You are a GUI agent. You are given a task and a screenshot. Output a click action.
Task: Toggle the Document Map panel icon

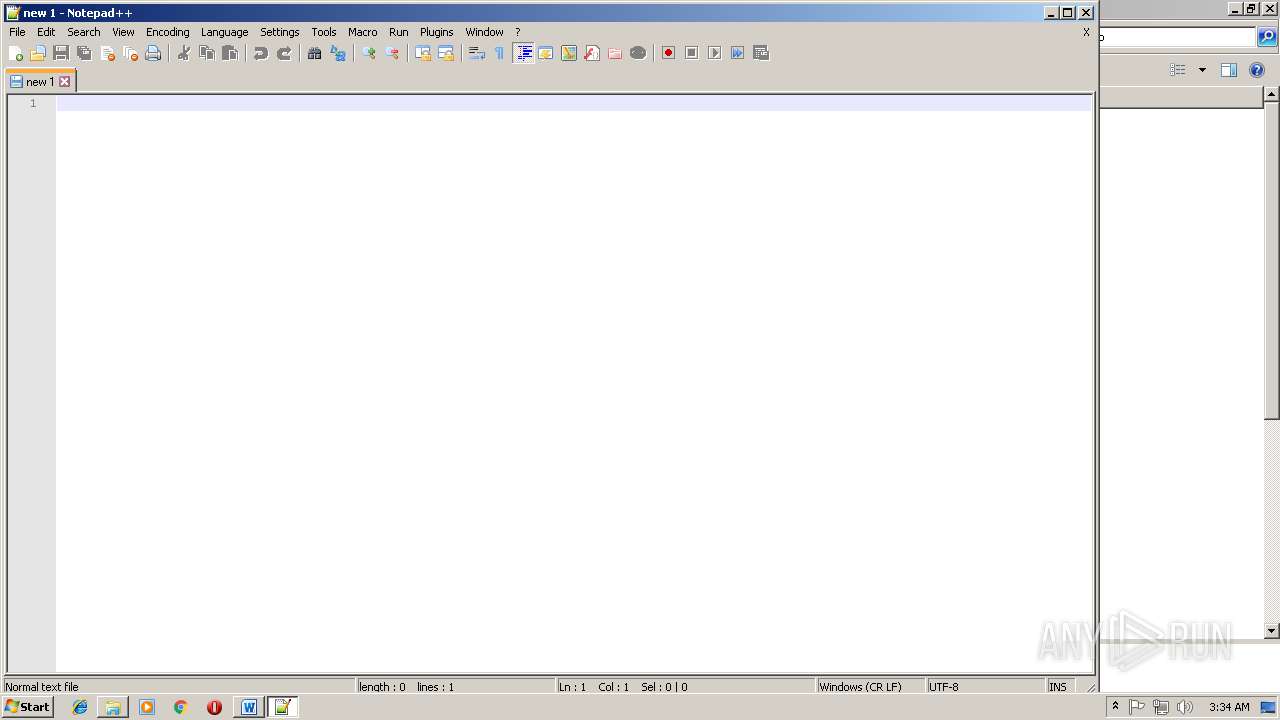coord(569,53)
